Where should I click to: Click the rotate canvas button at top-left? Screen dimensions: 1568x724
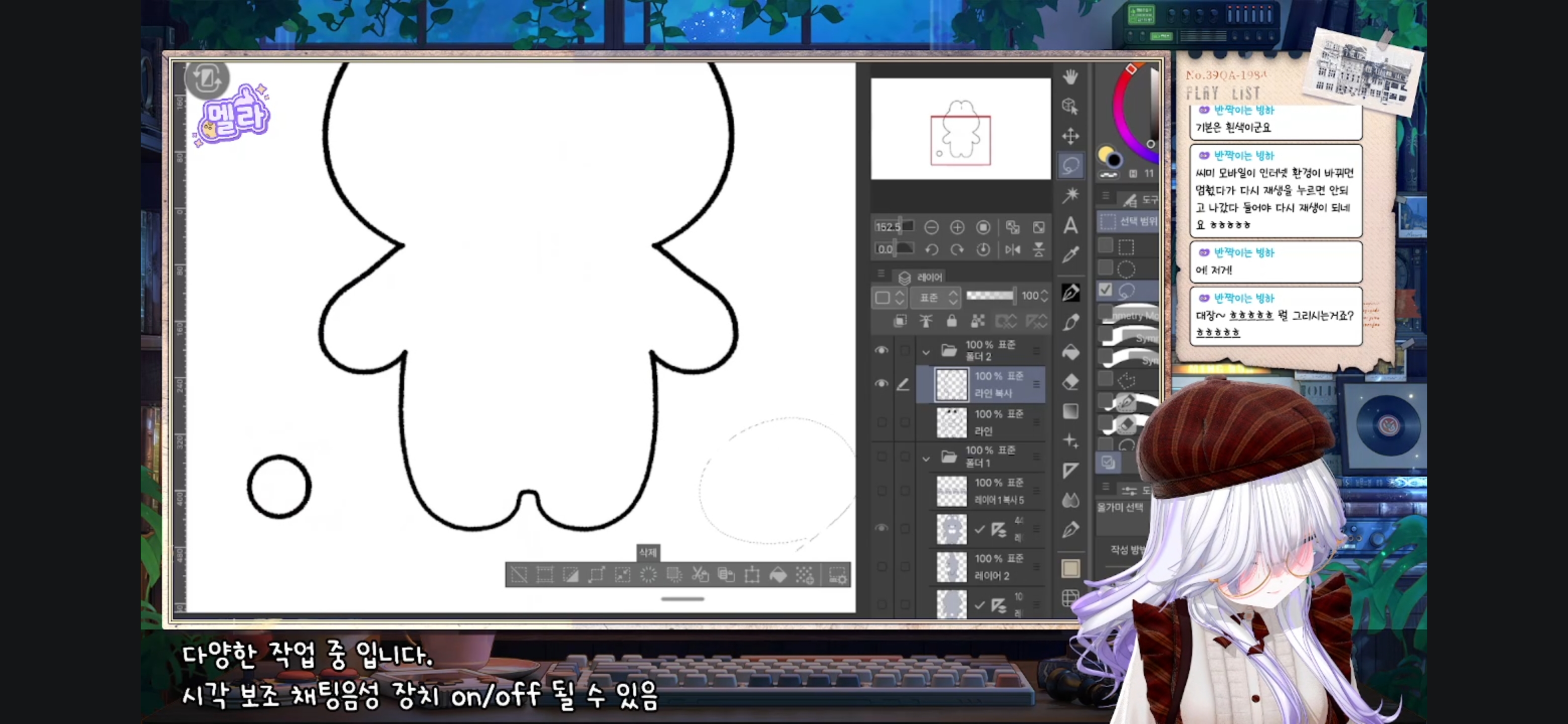(x=207, y=78)
